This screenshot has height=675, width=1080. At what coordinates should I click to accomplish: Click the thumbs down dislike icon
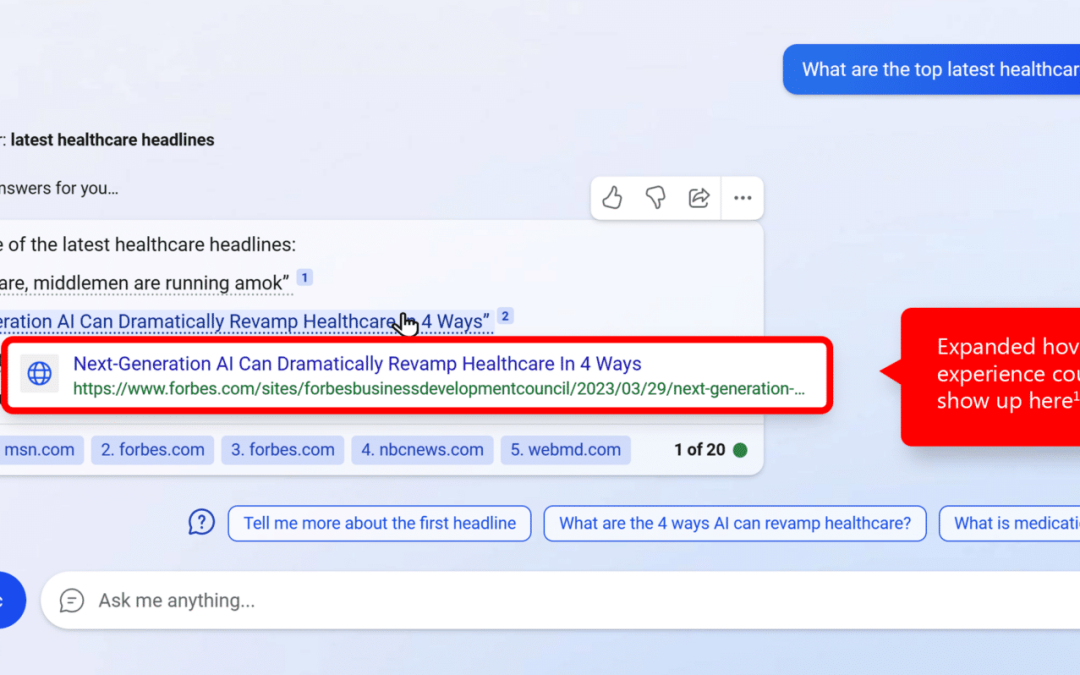[x=655, y=198]
